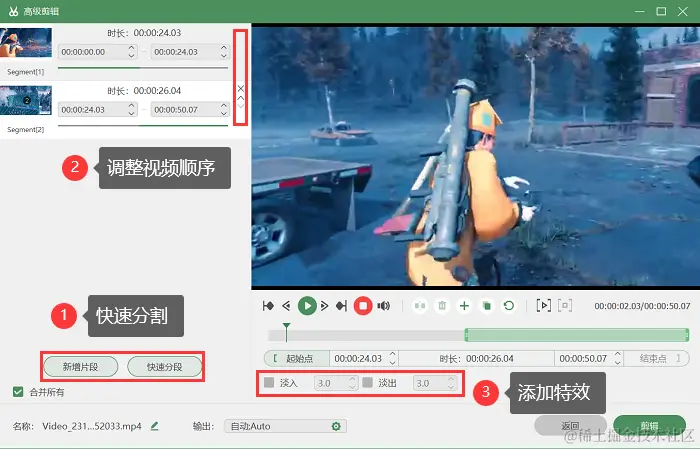This screenshot has height=449, width=700.
Task: Set the 起始点 start point button
Action: 297,358
